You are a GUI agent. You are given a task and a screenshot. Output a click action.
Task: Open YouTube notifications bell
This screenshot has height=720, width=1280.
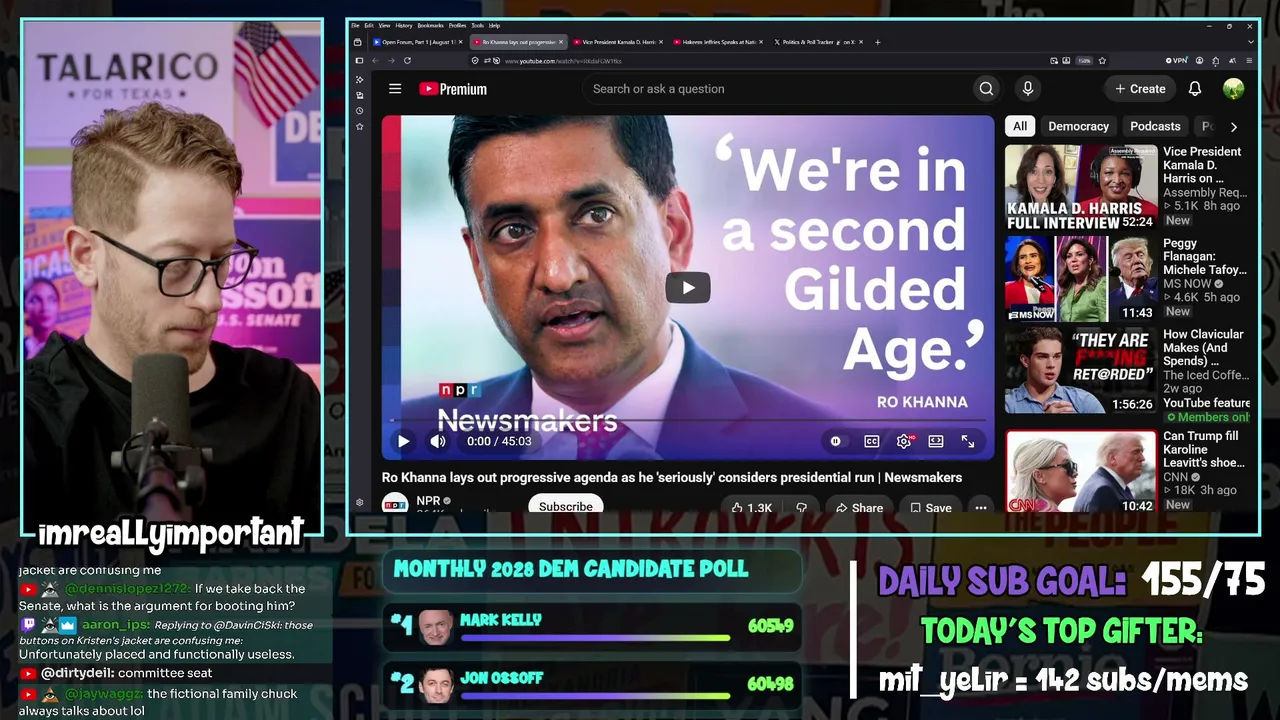click(x=1194, y=89)
